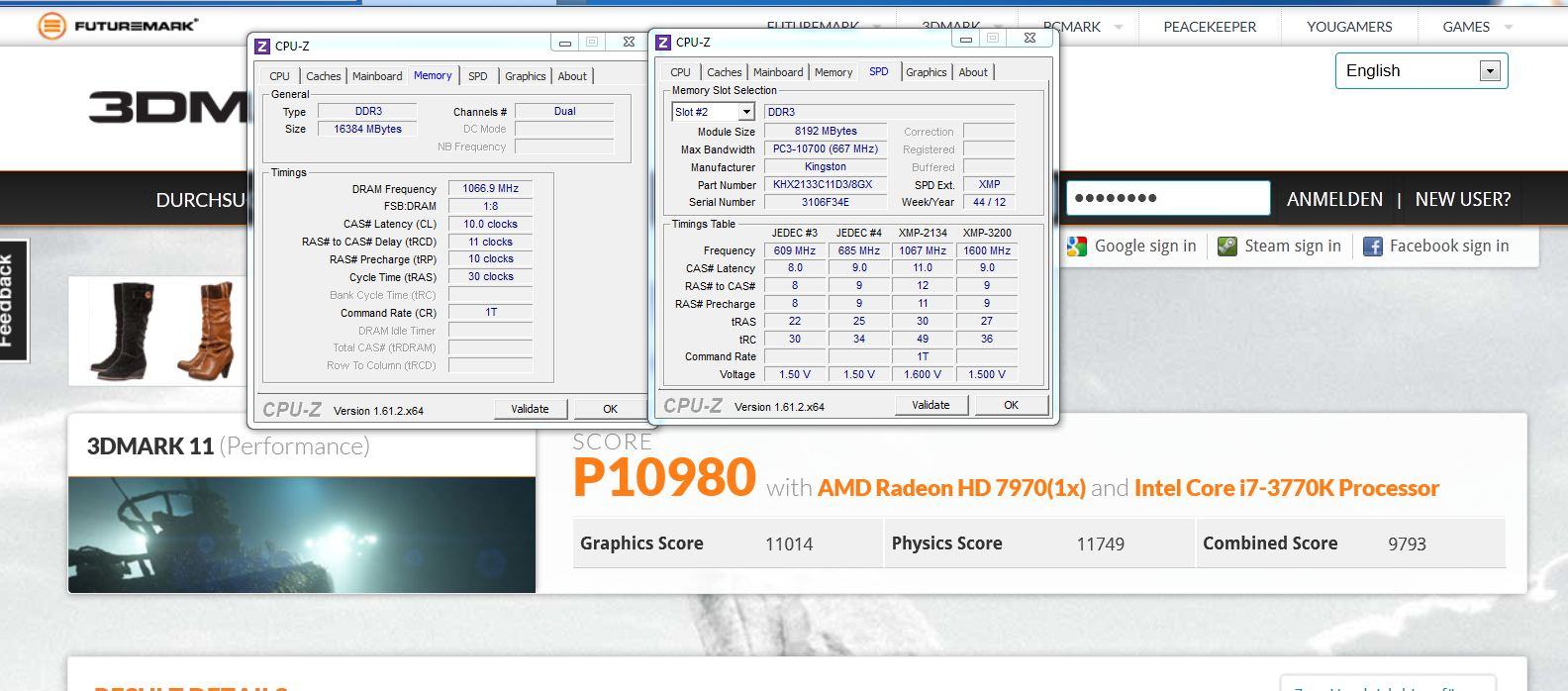Viewport: 1568px width, 691px height.
Task: Click the DRAM Frequency value 1066.9 MHz
Action: coord(491,188)
